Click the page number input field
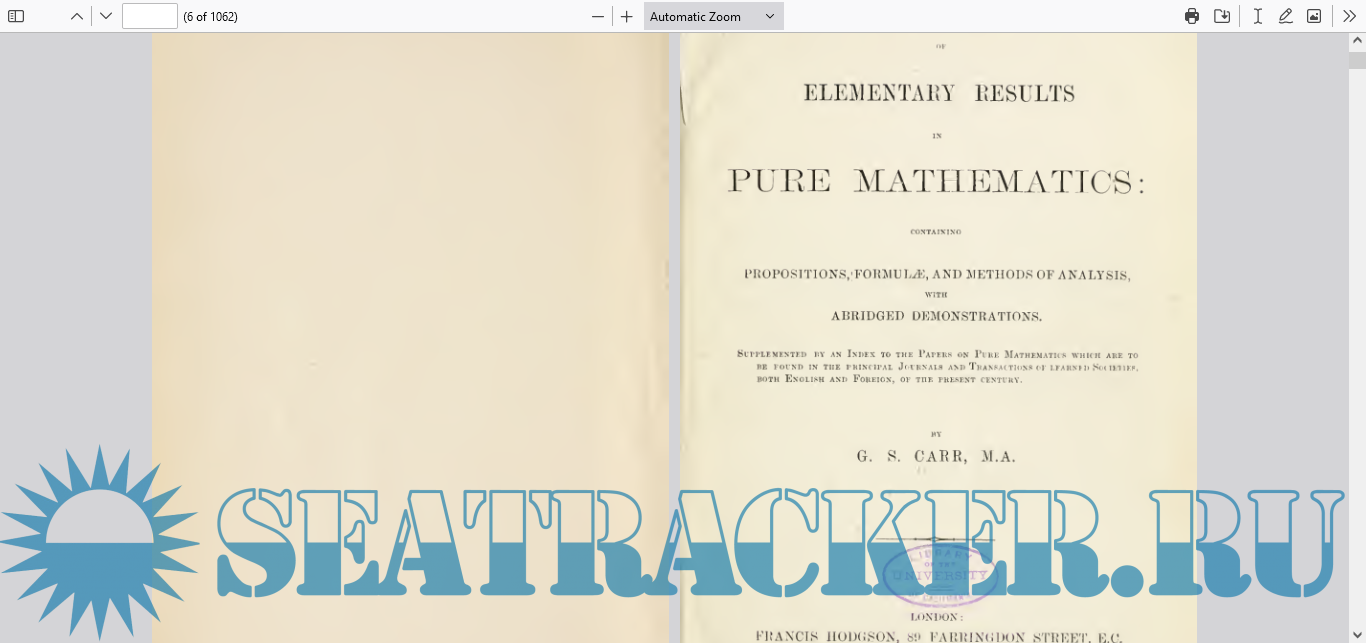 tap(149, 16)
